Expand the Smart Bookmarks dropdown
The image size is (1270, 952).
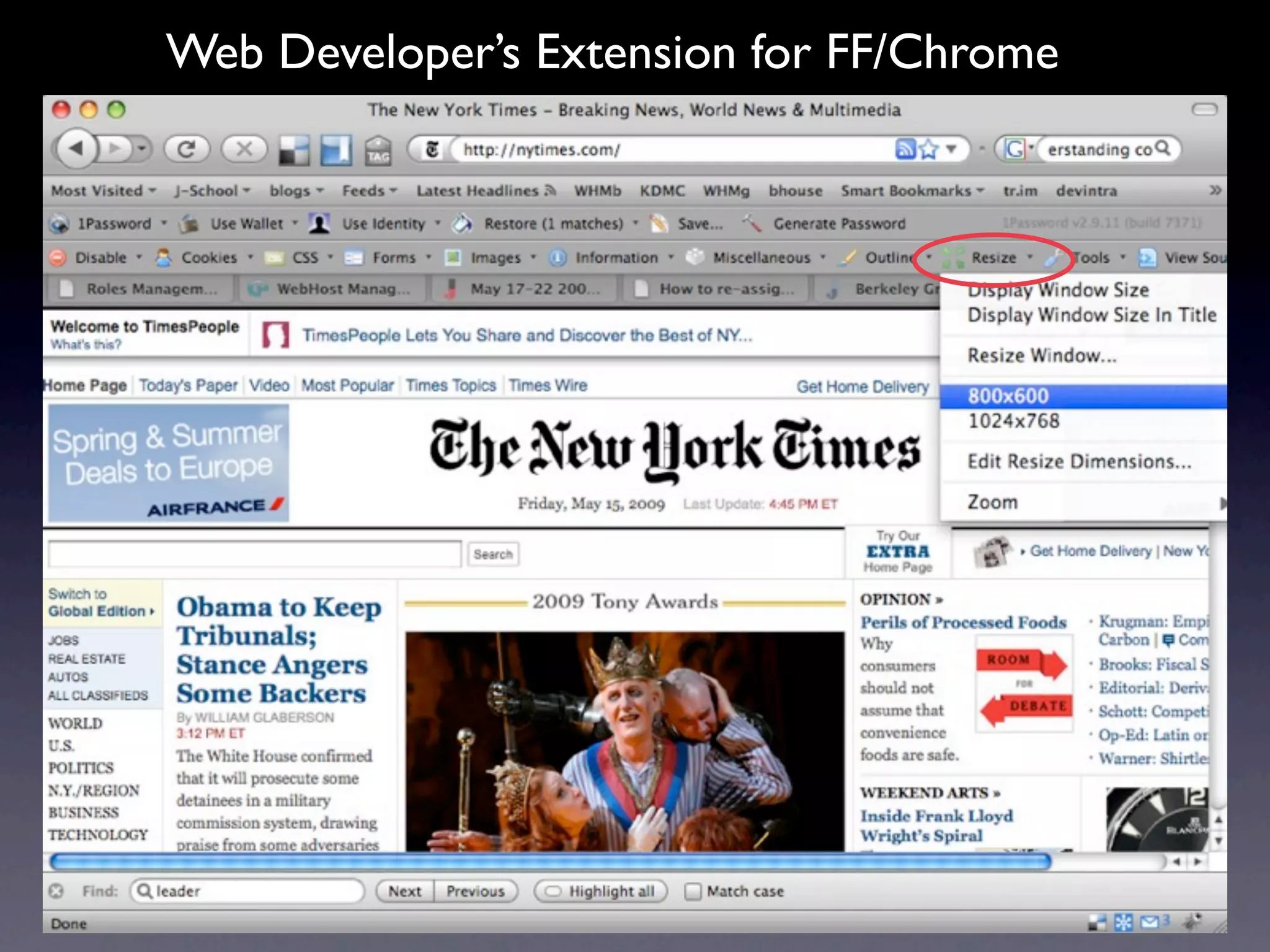tap(980, 191)
